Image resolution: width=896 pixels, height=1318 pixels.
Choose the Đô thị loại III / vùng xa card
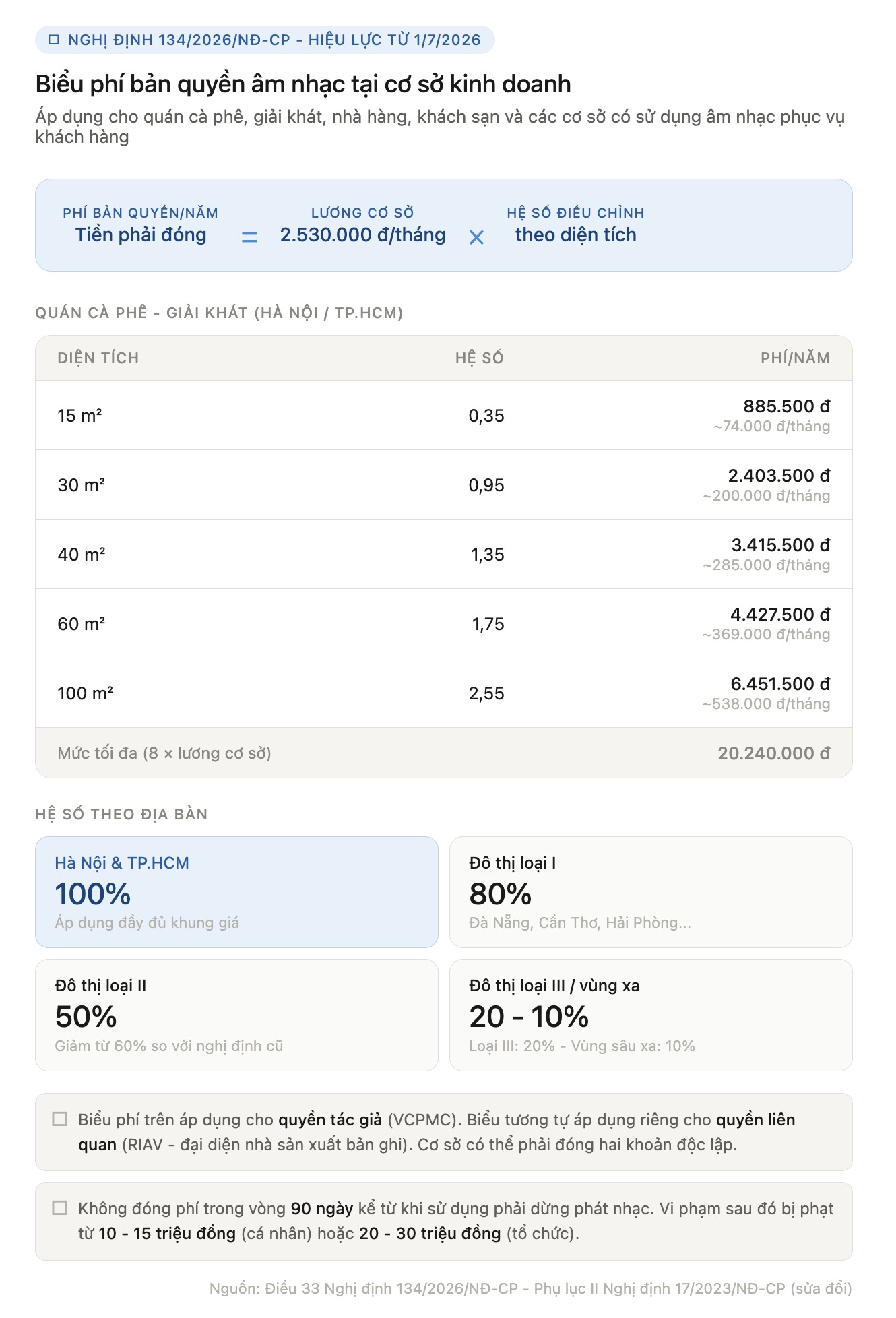point(651,1015)
